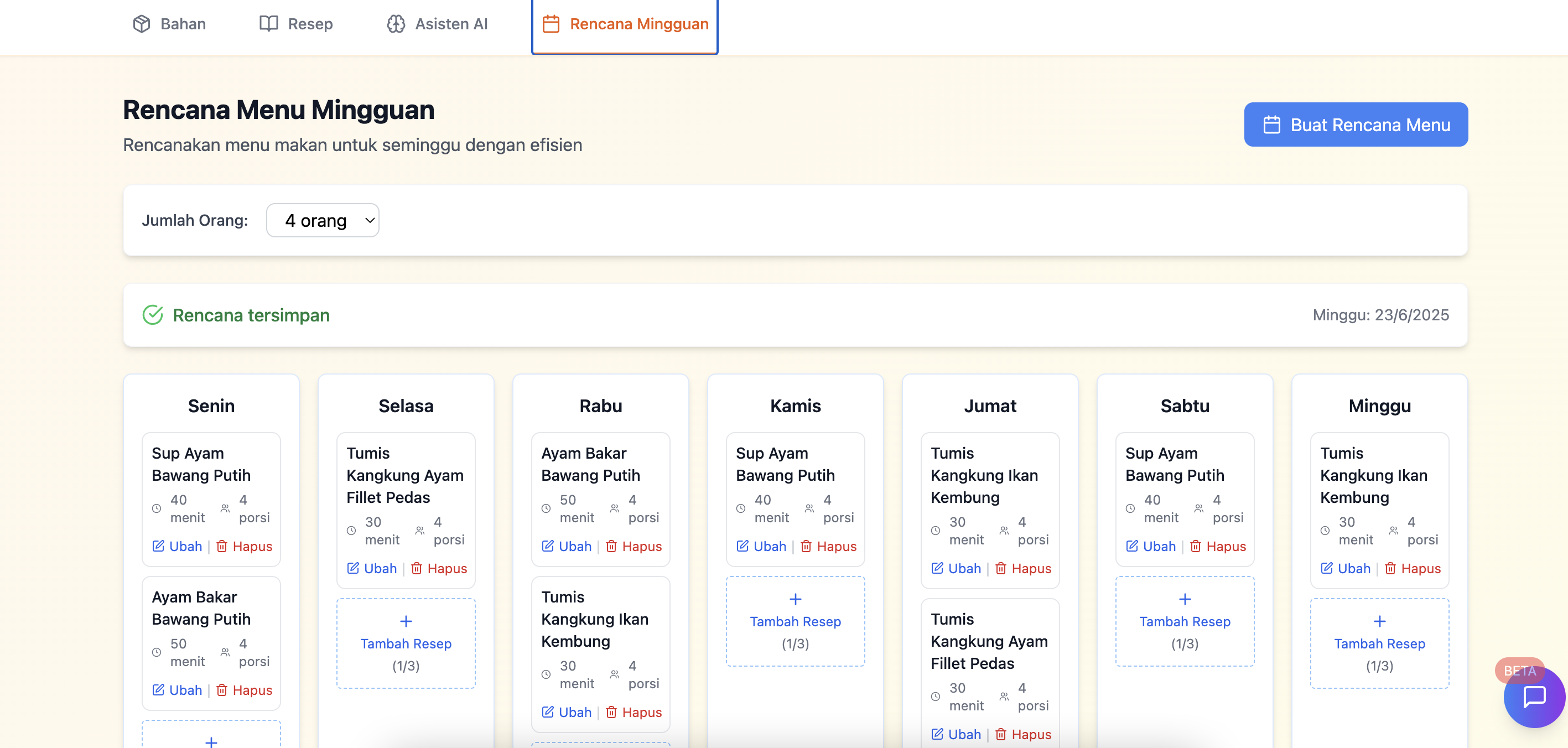Switch to the Resep tab
The height and width of the screenshot is (748, 1568).
[297, 24]
